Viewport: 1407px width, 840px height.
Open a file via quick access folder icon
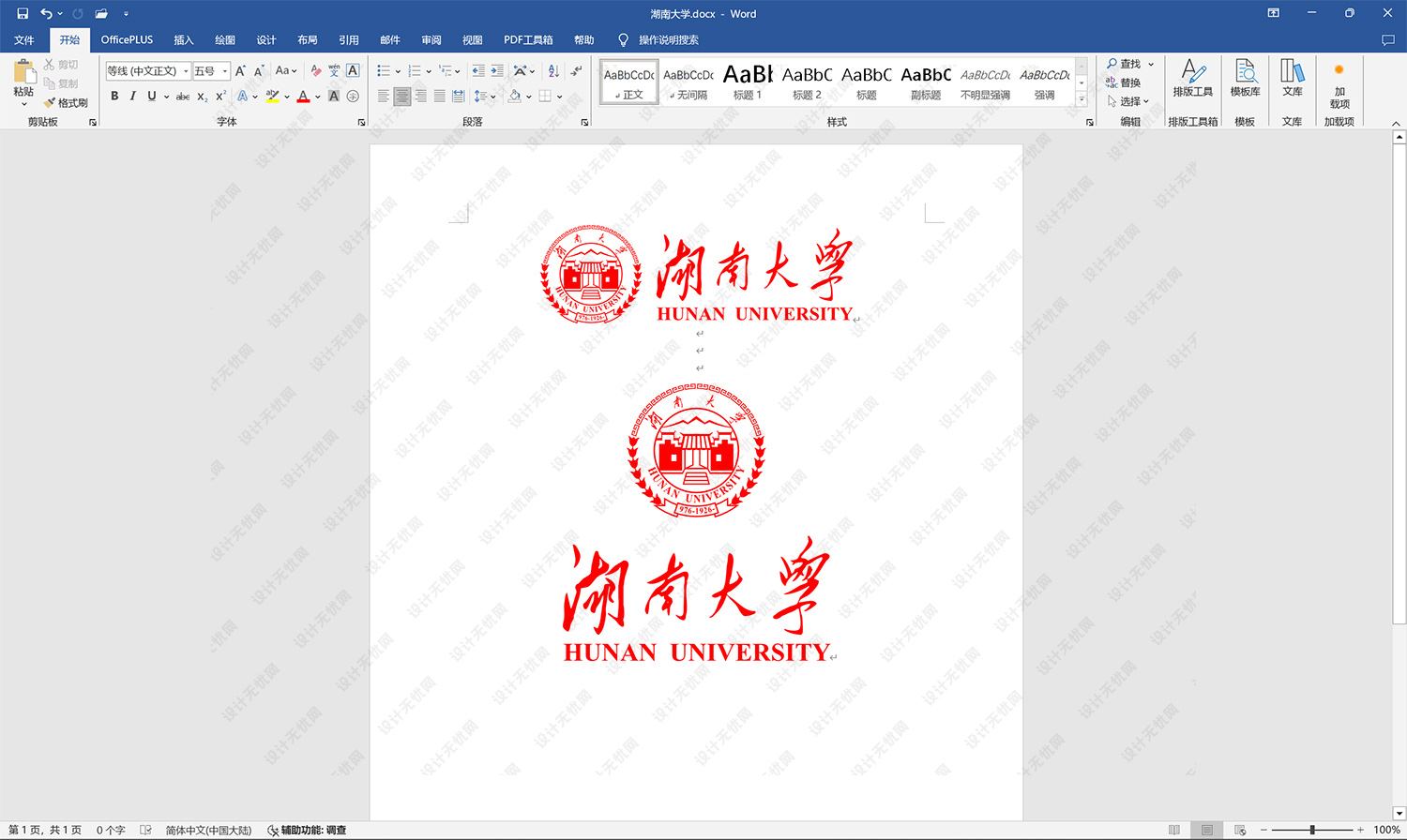click(x=101, y=14)
